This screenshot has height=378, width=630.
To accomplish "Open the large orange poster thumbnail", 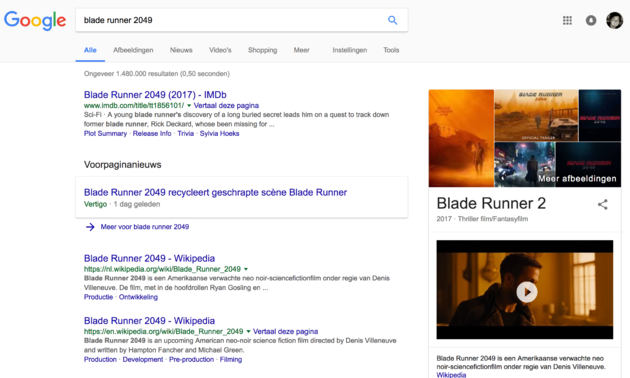I will [x=461, y=138].
